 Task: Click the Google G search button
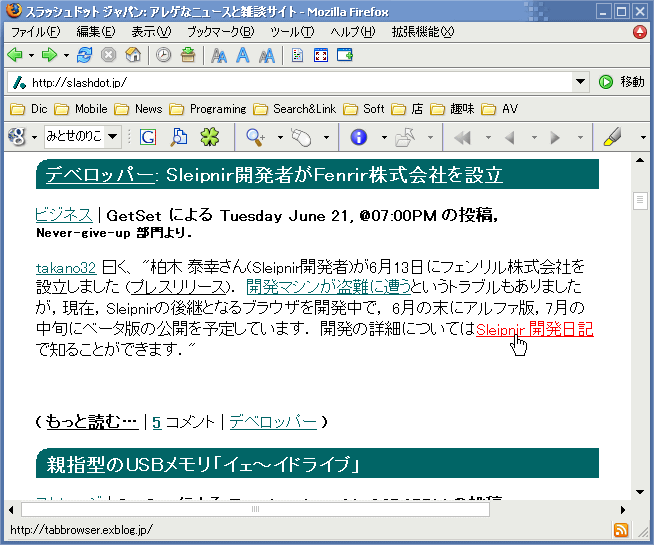(148, 137)
